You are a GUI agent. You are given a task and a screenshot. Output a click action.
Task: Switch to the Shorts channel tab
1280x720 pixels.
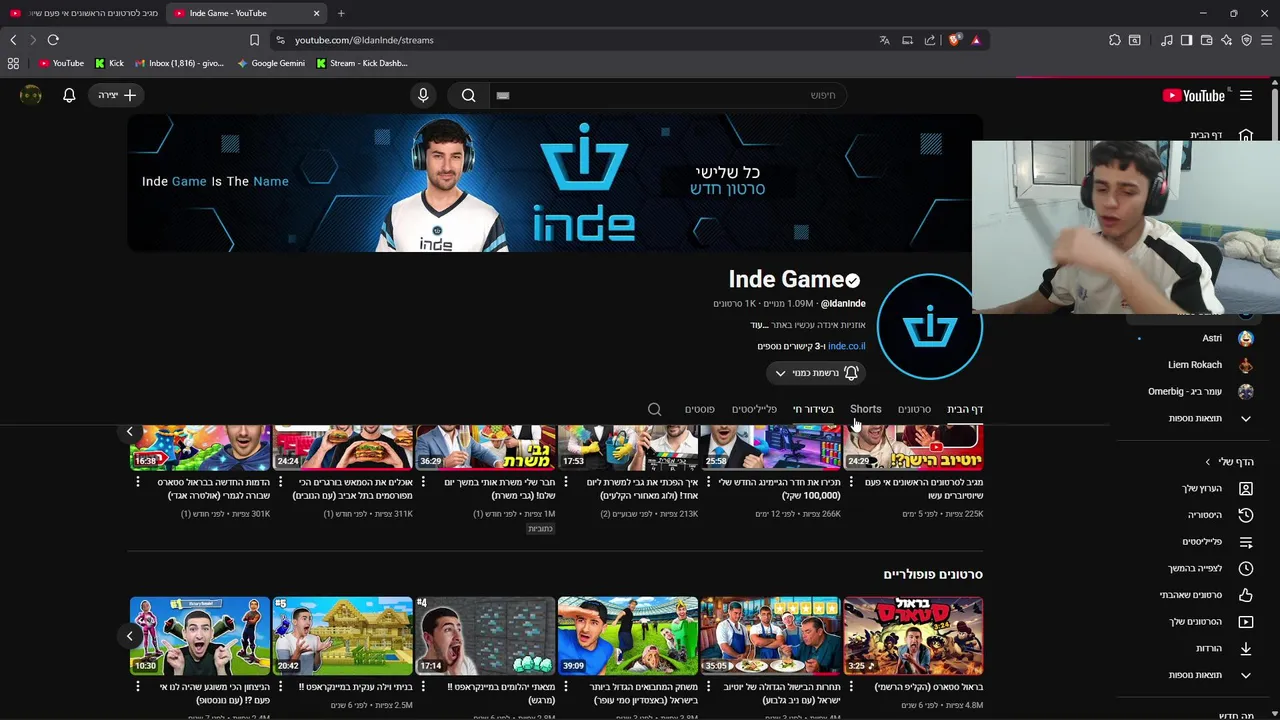pos(866,409)
